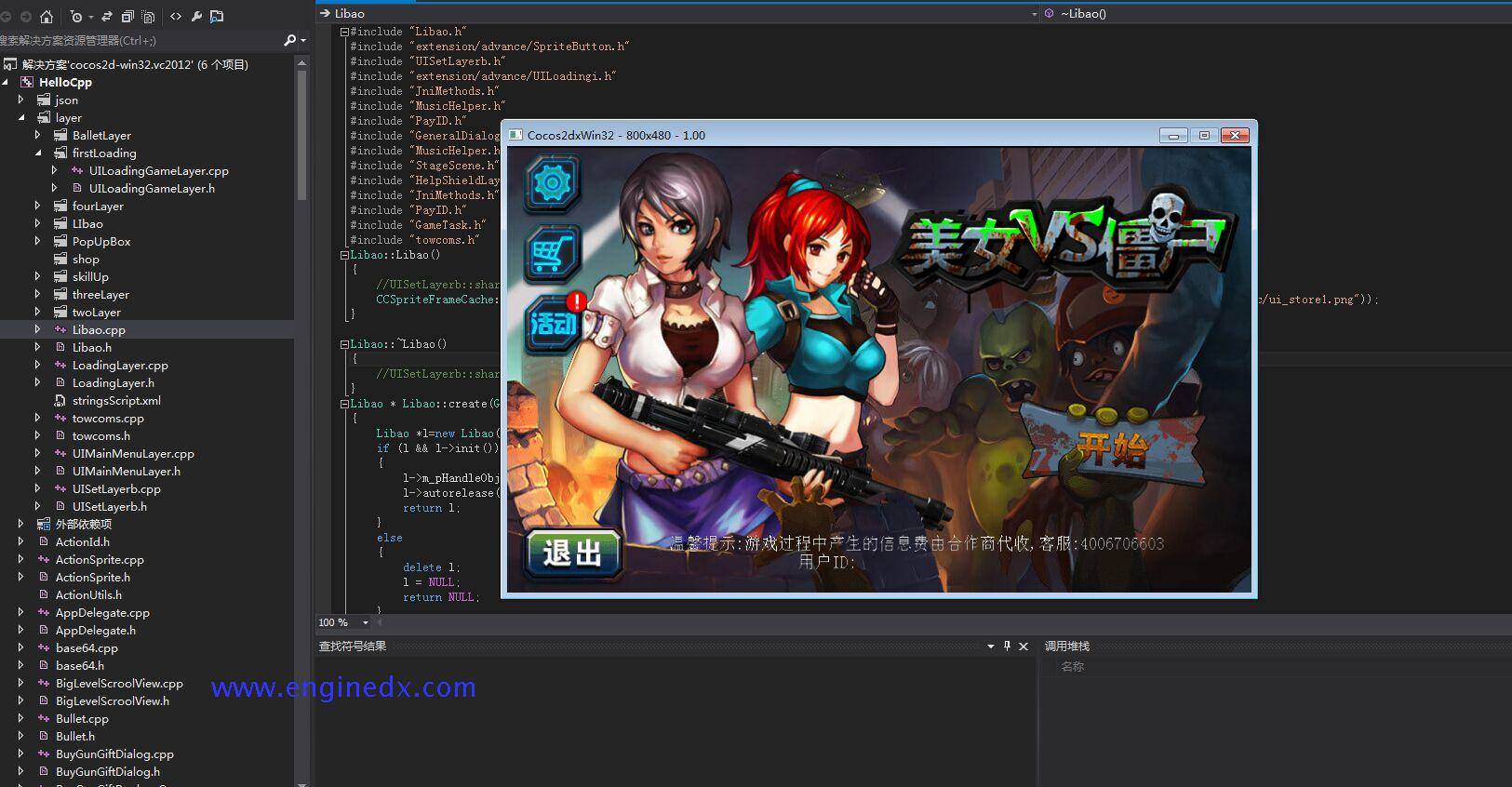Click the Forward arrow in Solution Explorer toolbar

pyautogui.click(x=25, y=16)
